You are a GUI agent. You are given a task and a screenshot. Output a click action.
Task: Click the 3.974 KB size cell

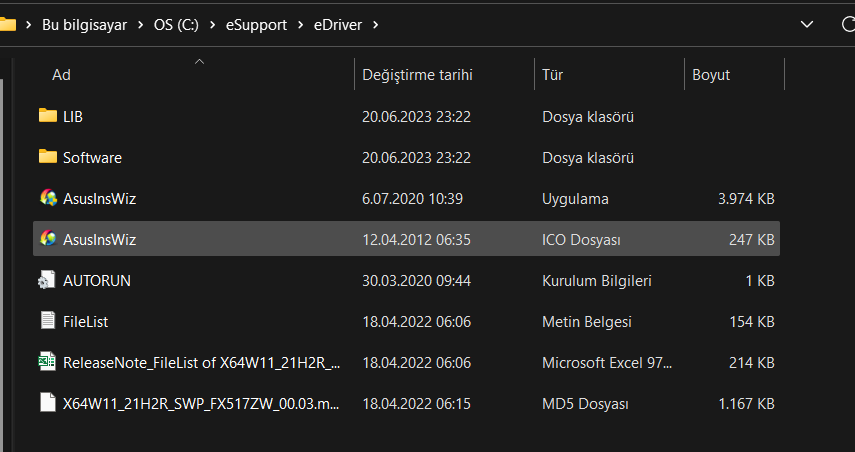(x=746, y=198)
